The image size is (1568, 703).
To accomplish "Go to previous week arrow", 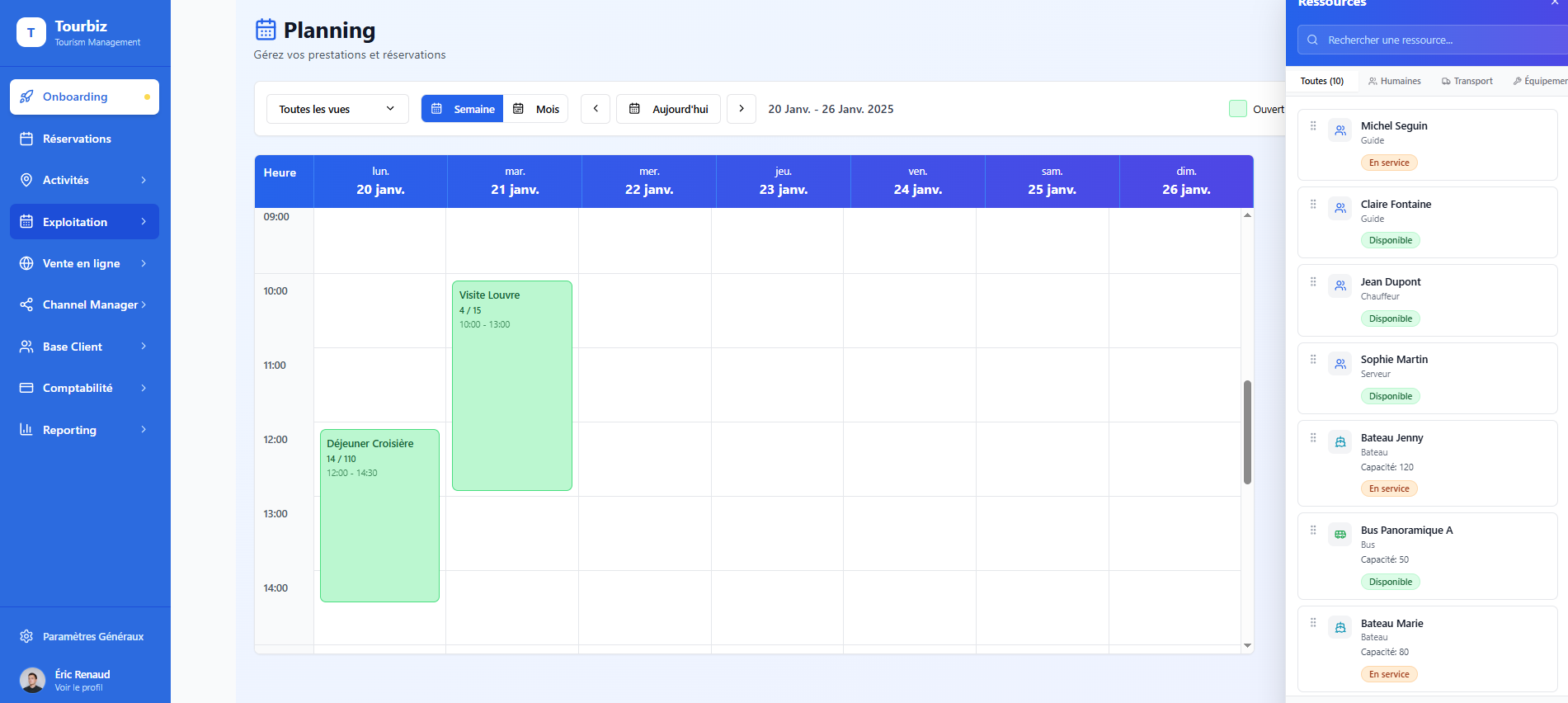I will pos(596,109).
